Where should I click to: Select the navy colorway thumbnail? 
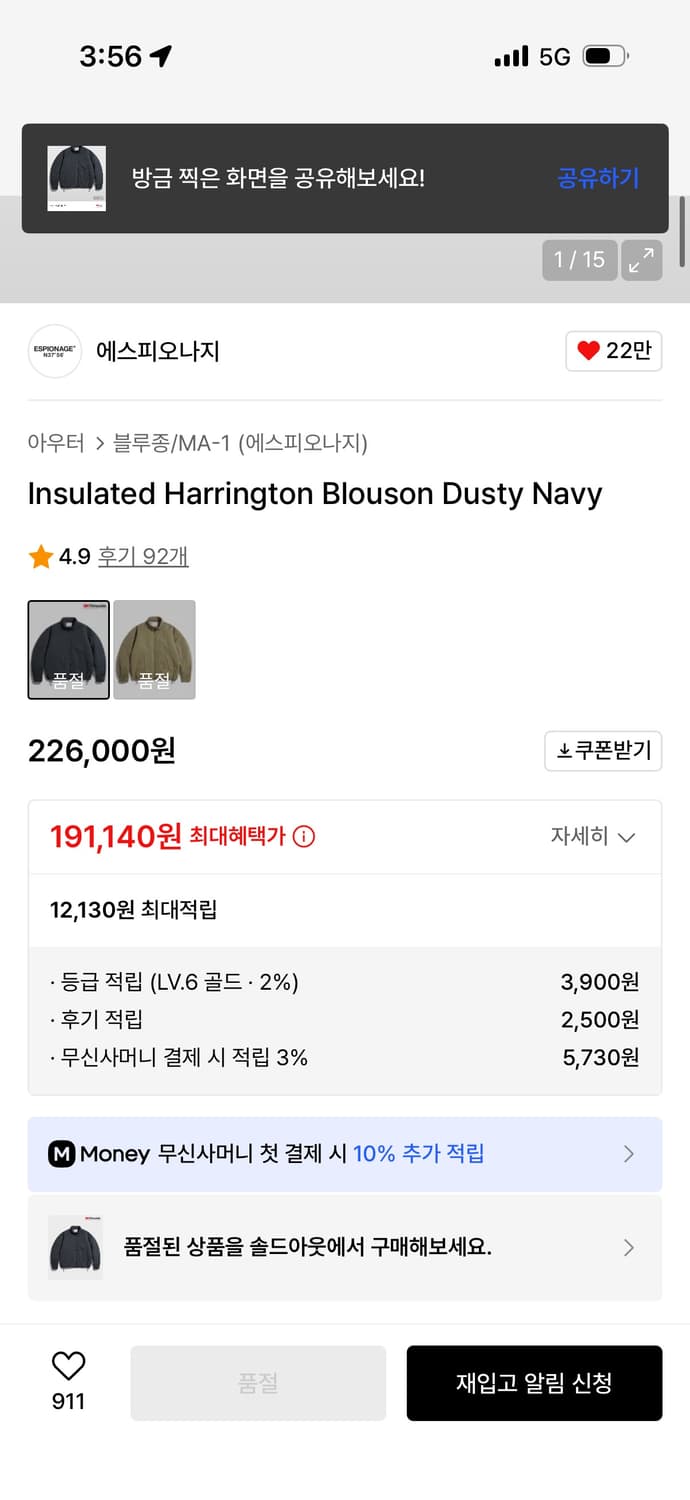pos(68,649)
